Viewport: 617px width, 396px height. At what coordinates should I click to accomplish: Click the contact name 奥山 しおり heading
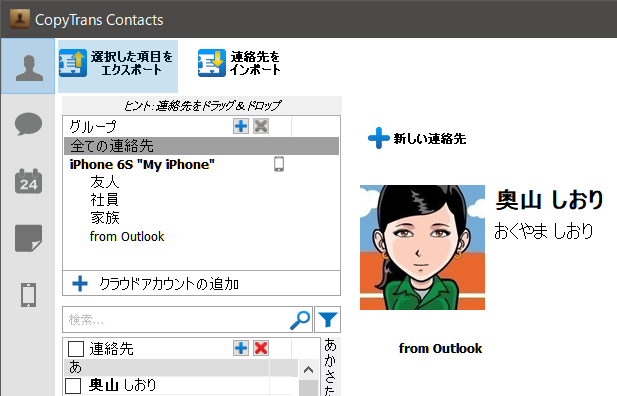click(x=549, y=199)
